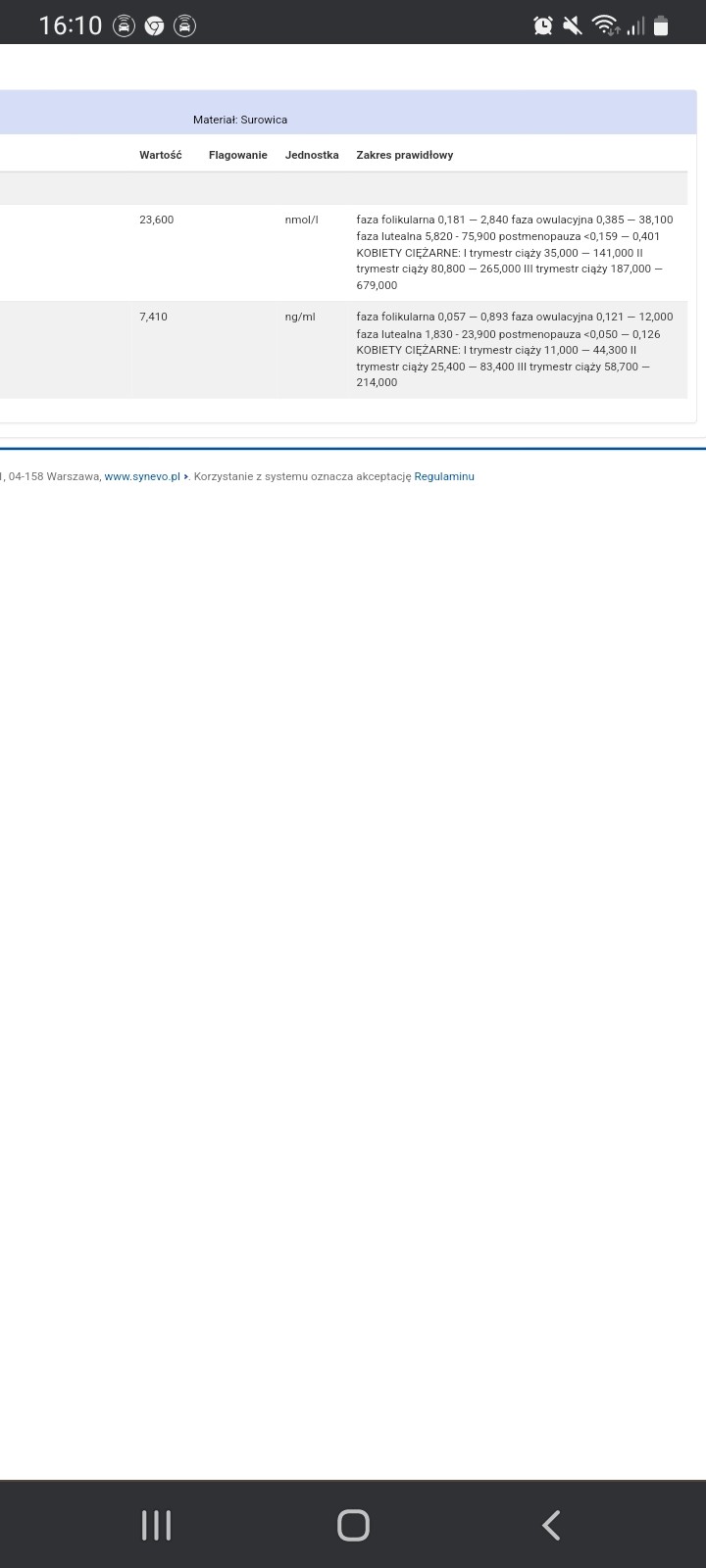Tap the Chrome icon in status bar

154,26
